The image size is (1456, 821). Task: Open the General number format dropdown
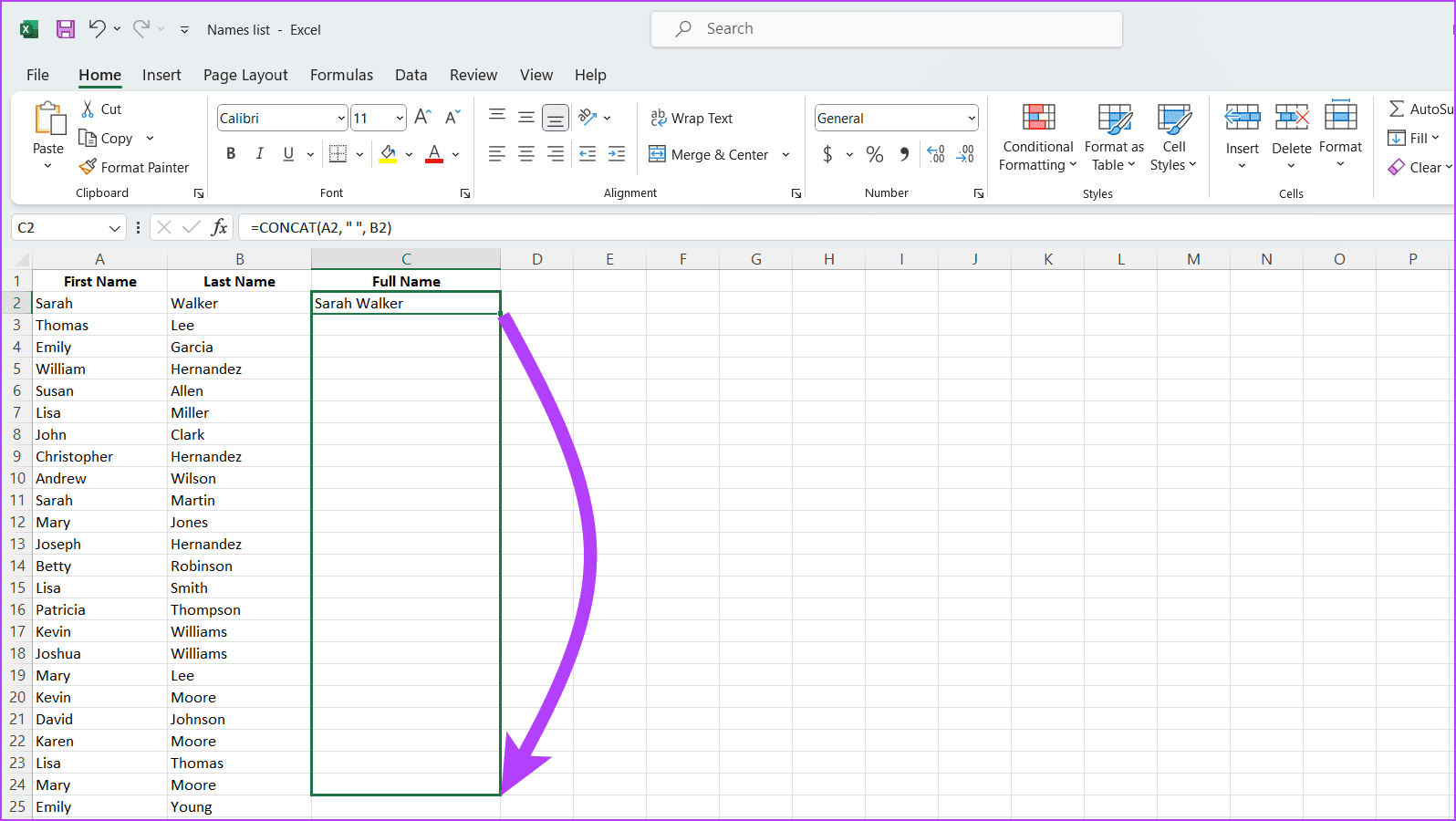click(x=971, y=118)
